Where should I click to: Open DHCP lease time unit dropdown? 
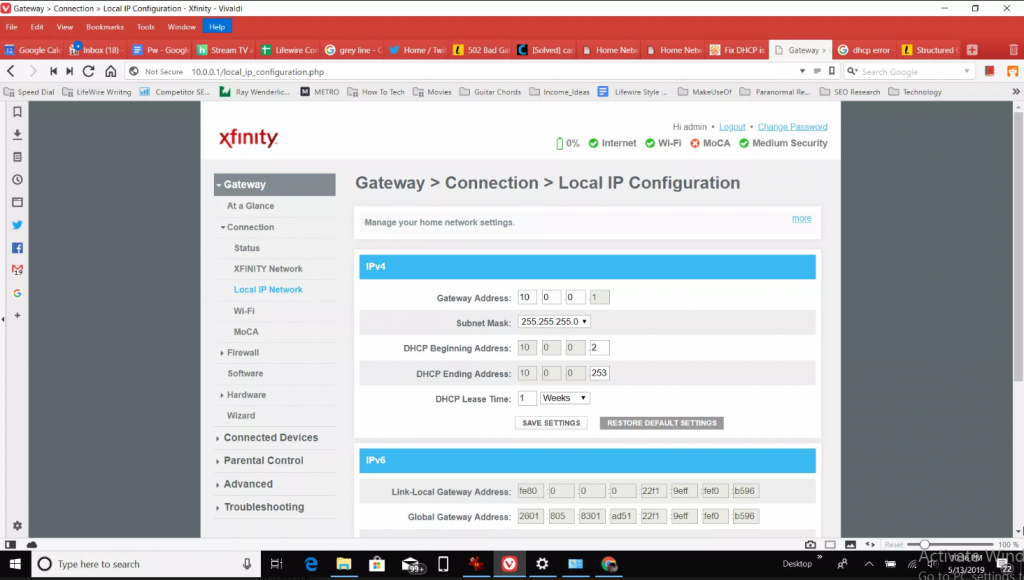tap(564, 398)
